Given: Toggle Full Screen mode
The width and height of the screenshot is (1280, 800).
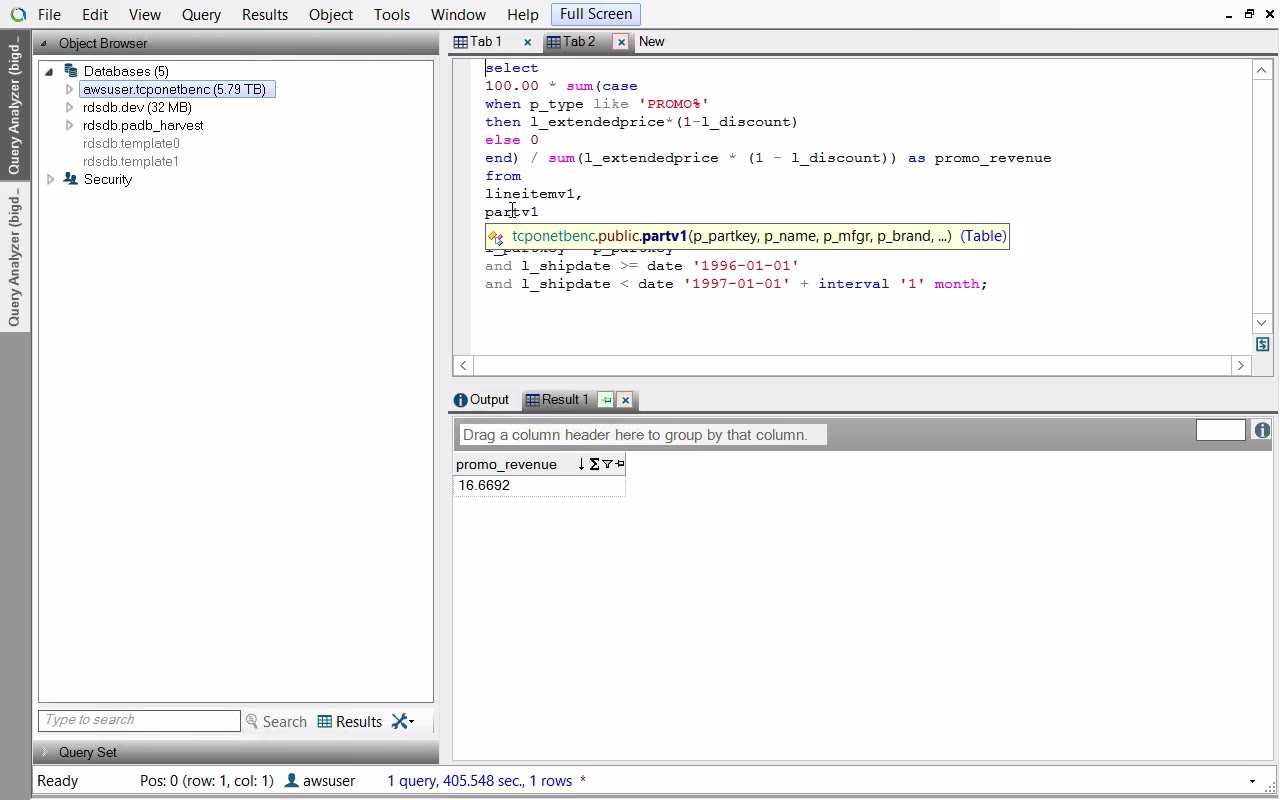Looking at the screenshot, I should tap(595, 14).
